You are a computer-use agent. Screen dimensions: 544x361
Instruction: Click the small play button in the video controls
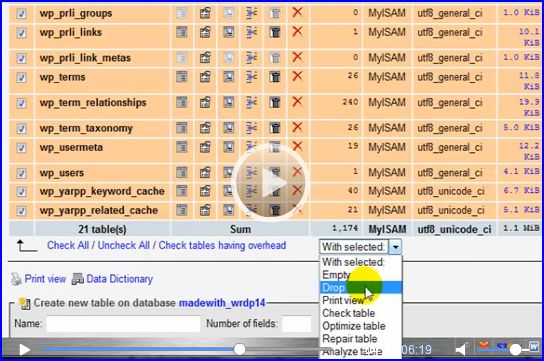(24, 350)
